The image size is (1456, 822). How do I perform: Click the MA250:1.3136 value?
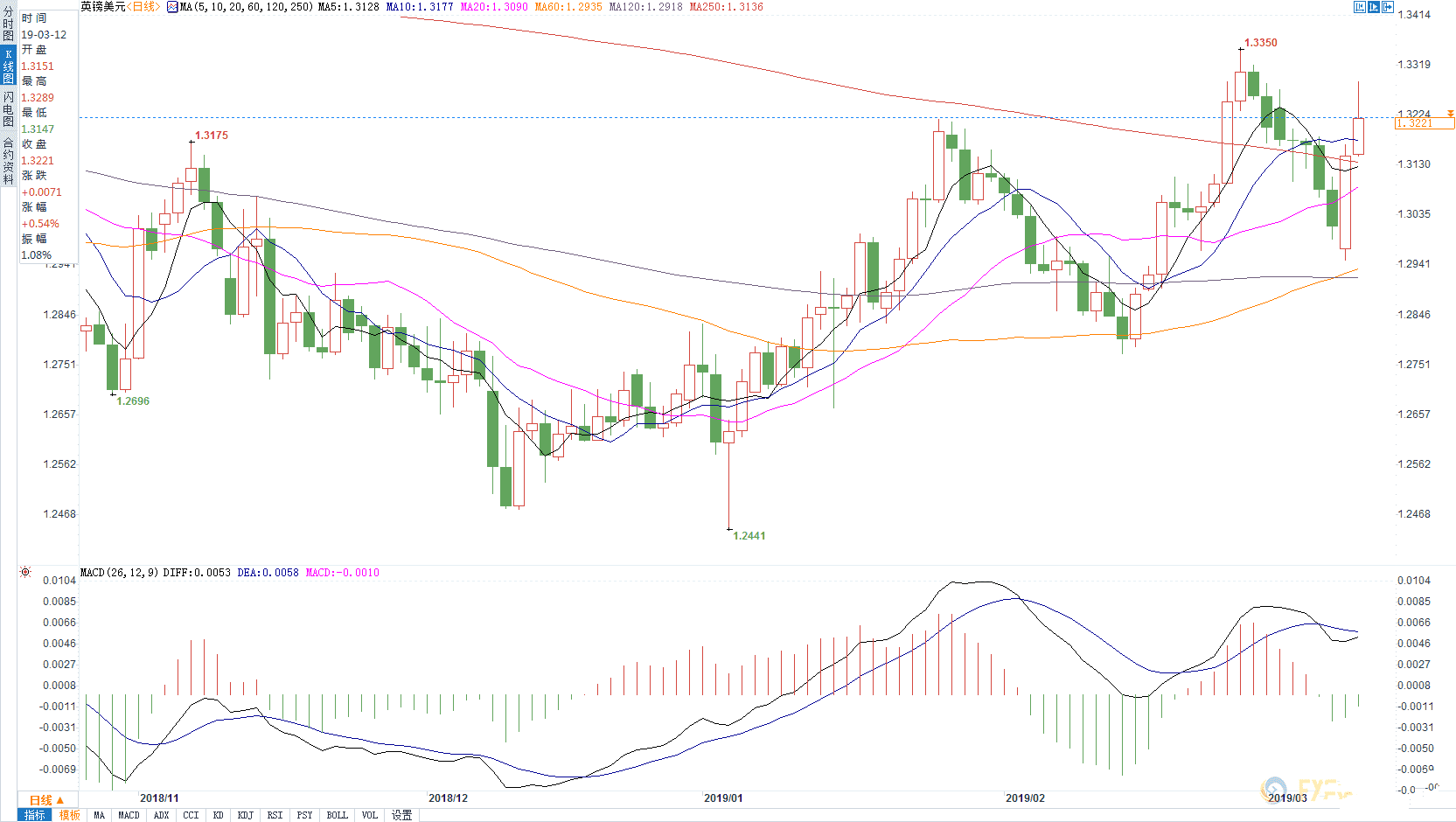point(726,7)
